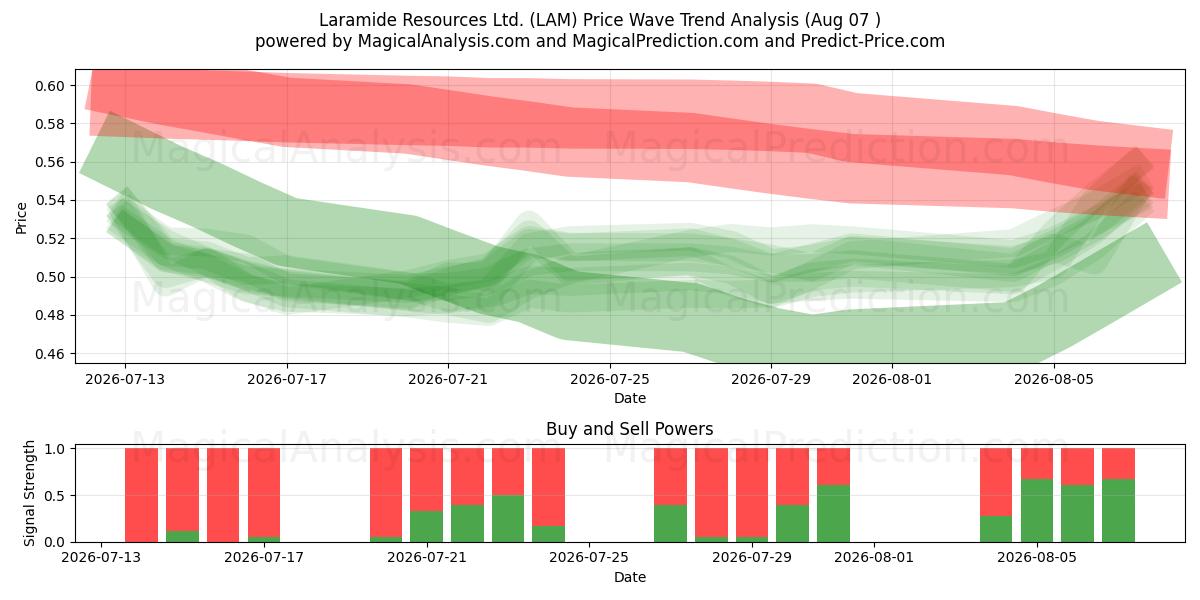Click the 'Date' label under the bar chart

click(630, 577)
